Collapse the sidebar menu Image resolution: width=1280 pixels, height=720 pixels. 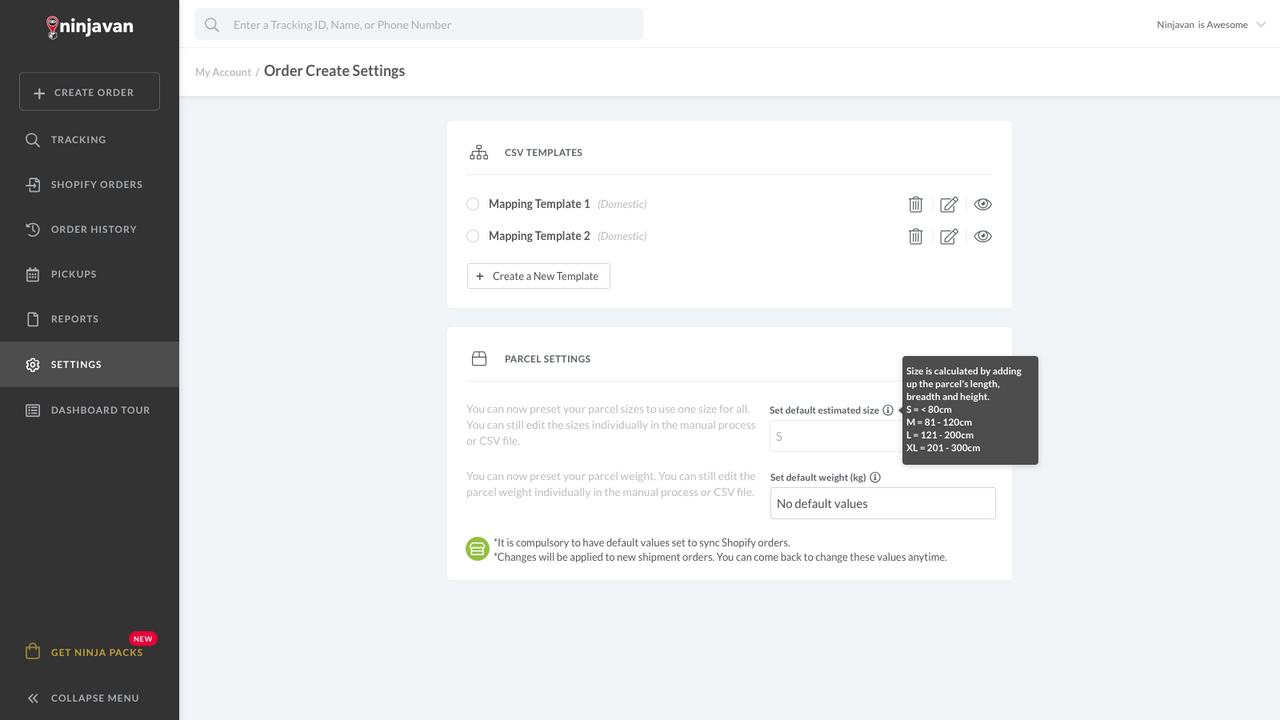click(89, 698)
